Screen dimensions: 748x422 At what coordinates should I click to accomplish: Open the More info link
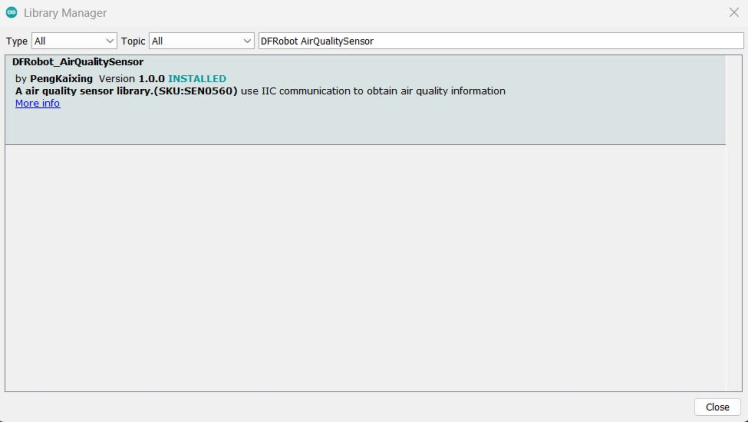(x=37, y=103)
